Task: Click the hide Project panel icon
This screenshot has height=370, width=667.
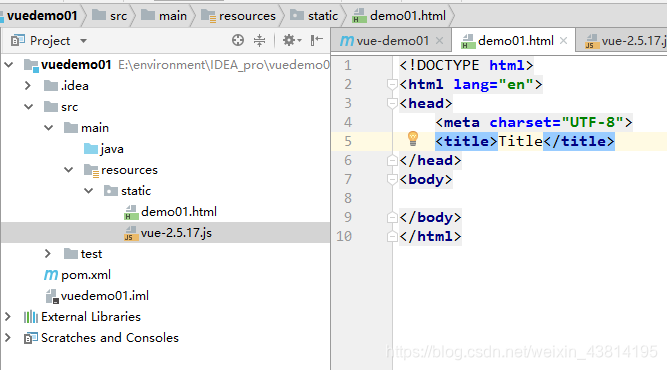Action: coord(316,40)
